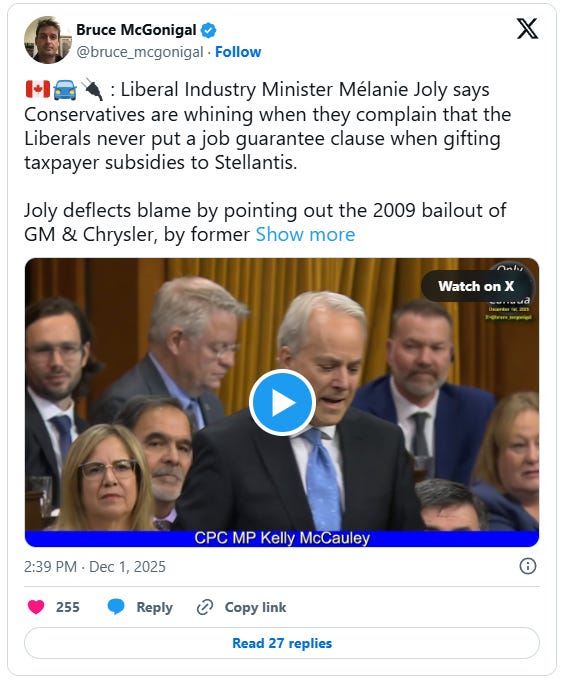Expand tweet text with Show more
Image resolution: width=565 pixels, height=681 pixels.
[305, 235]
